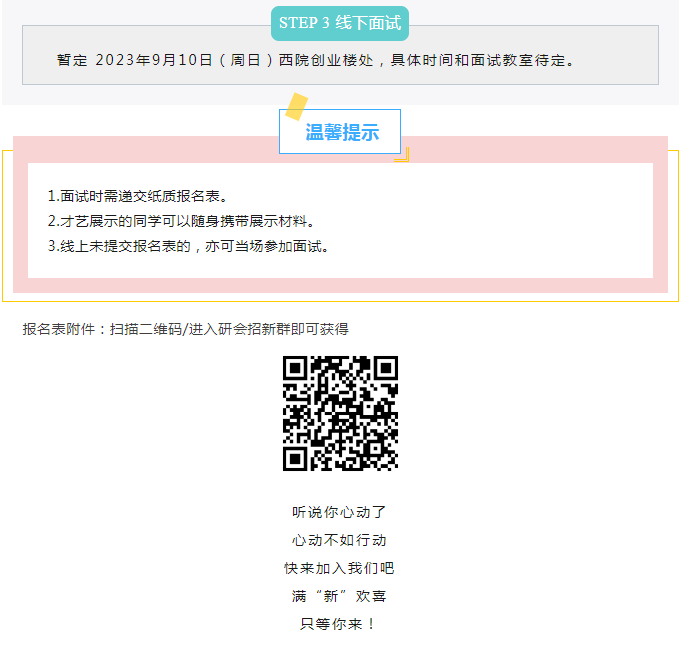Select the 温馨提示 heading box
This screenshot has width=683, height=645.
coord(340,132)
